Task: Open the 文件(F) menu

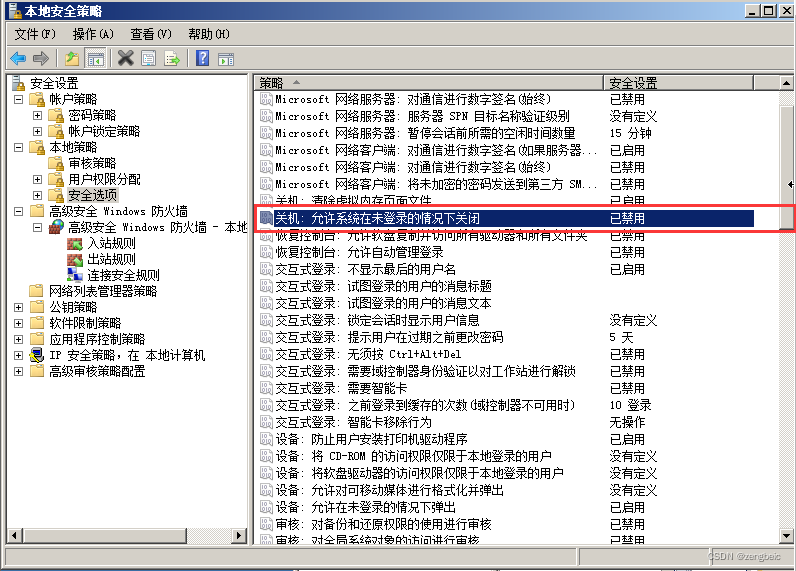Action: tap(35, 34)
